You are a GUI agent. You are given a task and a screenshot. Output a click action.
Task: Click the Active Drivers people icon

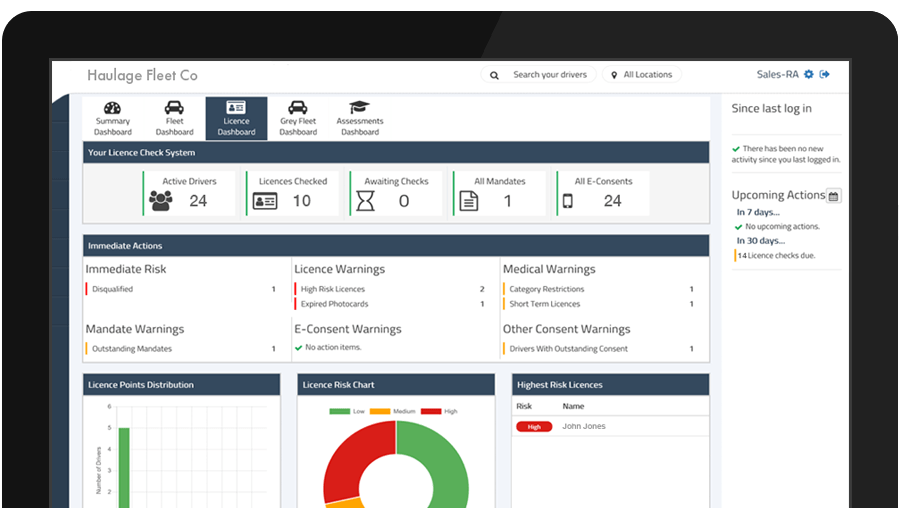click(x=161, y=201)
